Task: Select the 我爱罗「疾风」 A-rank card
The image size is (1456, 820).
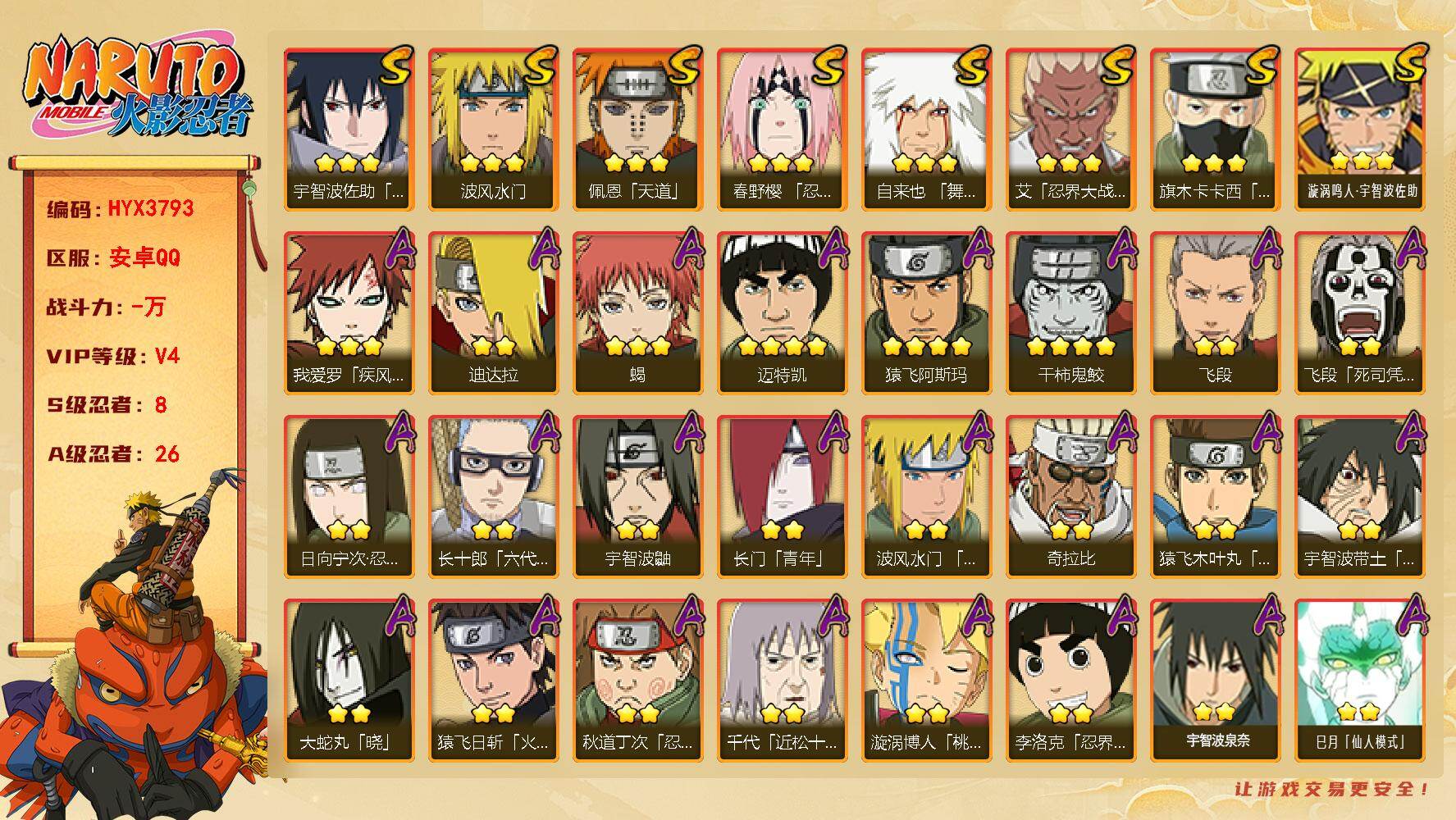Action: (x=349, y=312)
